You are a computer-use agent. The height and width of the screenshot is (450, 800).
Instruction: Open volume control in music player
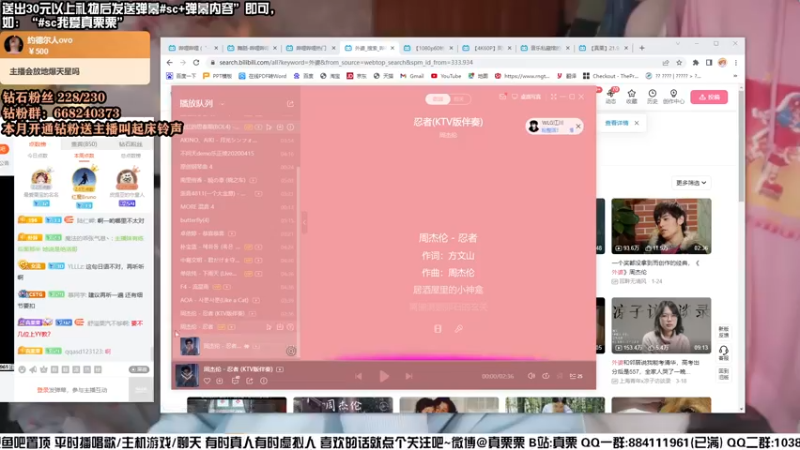[531, 376]
